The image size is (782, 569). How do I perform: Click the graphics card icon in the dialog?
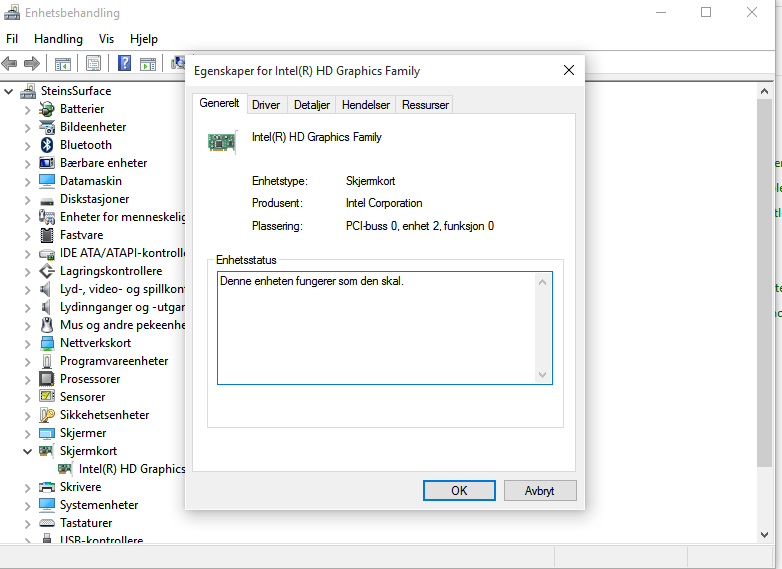click(222, 142)
